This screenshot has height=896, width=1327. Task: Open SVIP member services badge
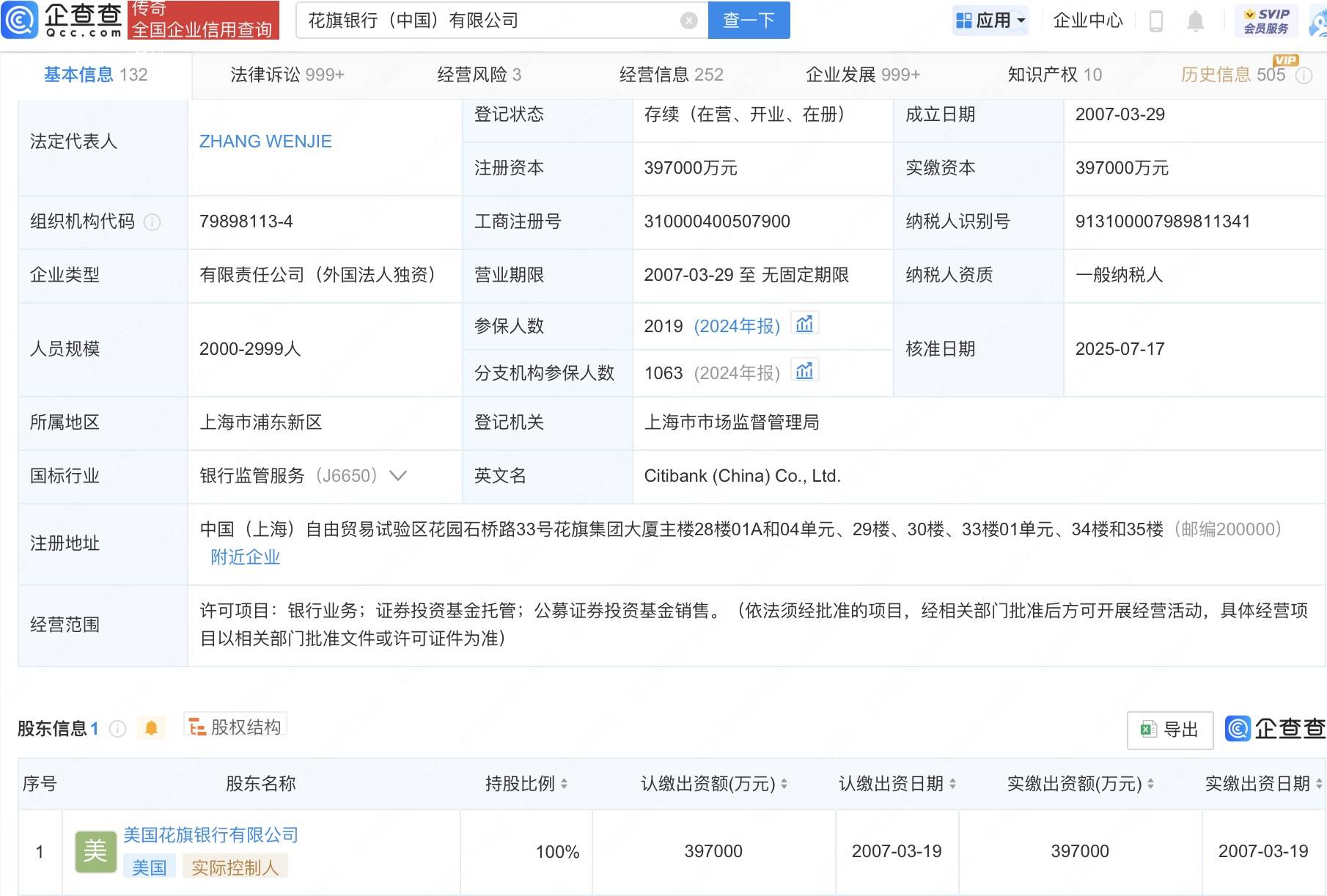coord(1266,21)
